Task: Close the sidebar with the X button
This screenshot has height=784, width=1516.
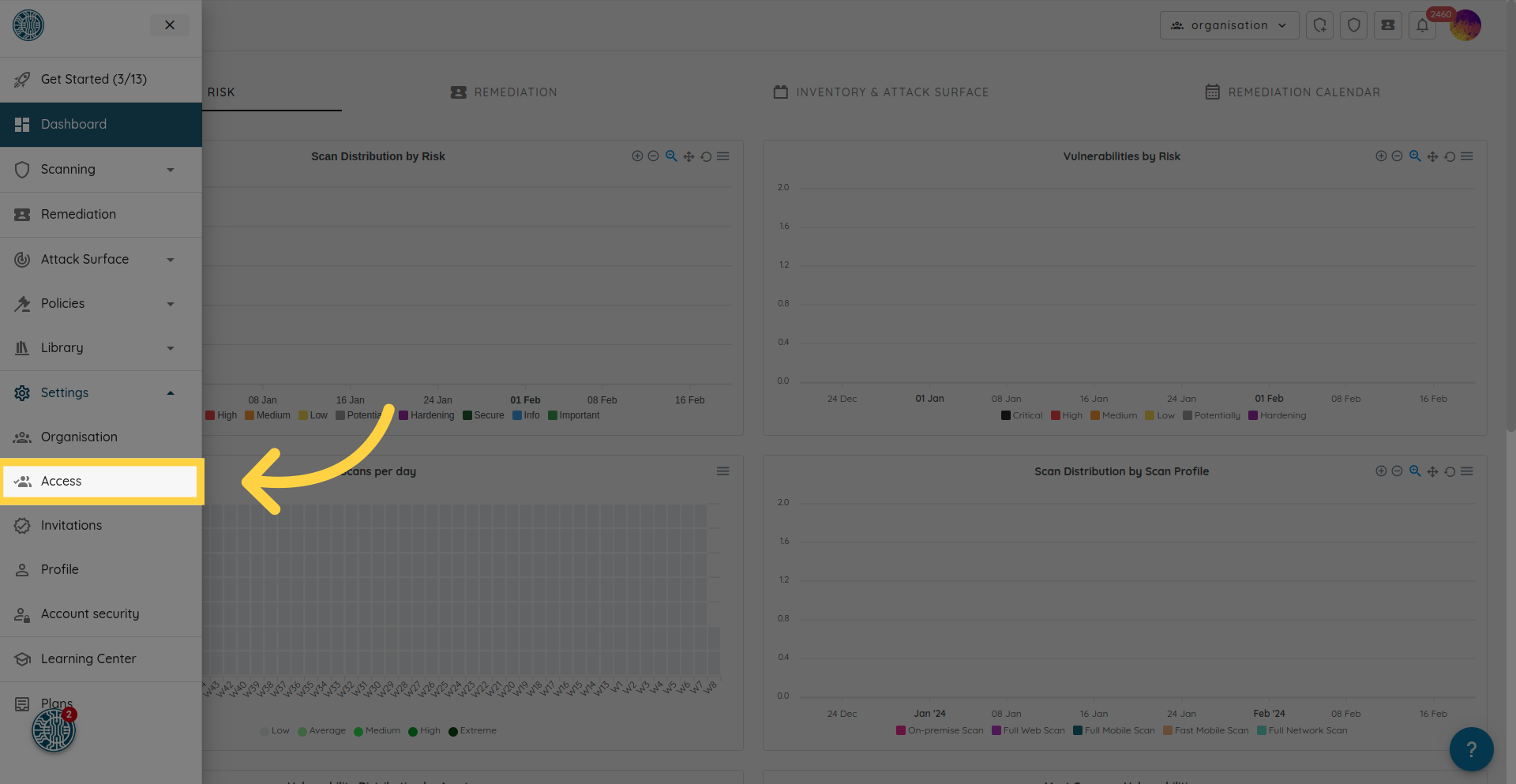Action: [x=170, y=25]
